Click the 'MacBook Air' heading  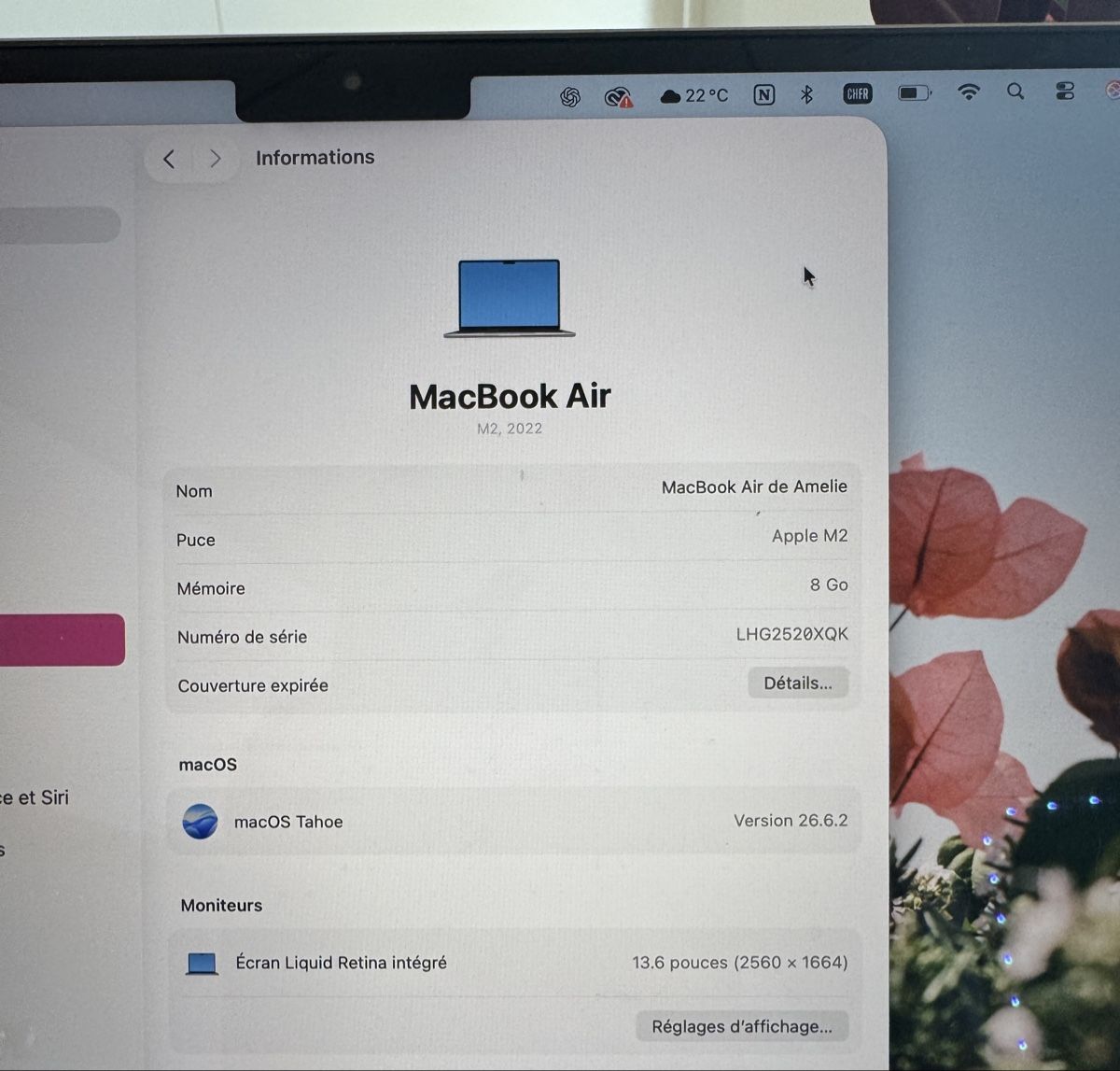pyautogui.click(x=510, y=396)
